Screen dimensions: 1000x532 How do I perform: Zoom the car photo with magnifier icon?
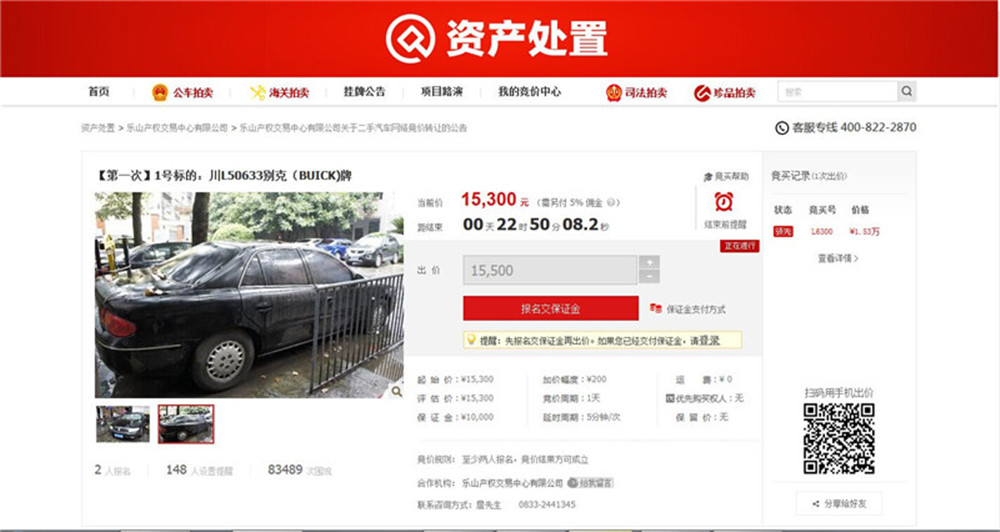pyautogui.click(x=397, y=391)
